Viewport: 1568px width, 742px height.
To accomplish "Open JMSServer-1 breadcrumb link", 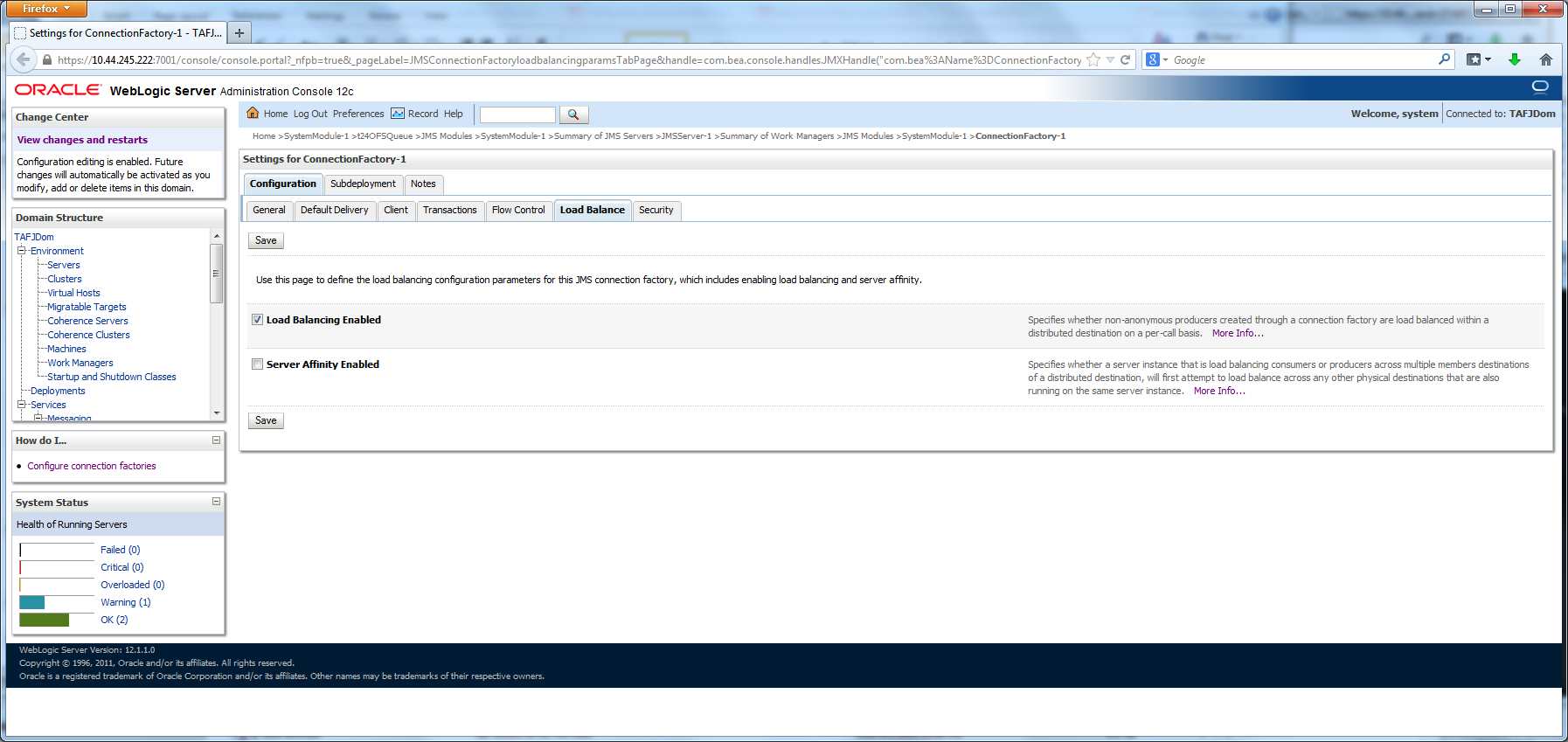I will (686, 136).
